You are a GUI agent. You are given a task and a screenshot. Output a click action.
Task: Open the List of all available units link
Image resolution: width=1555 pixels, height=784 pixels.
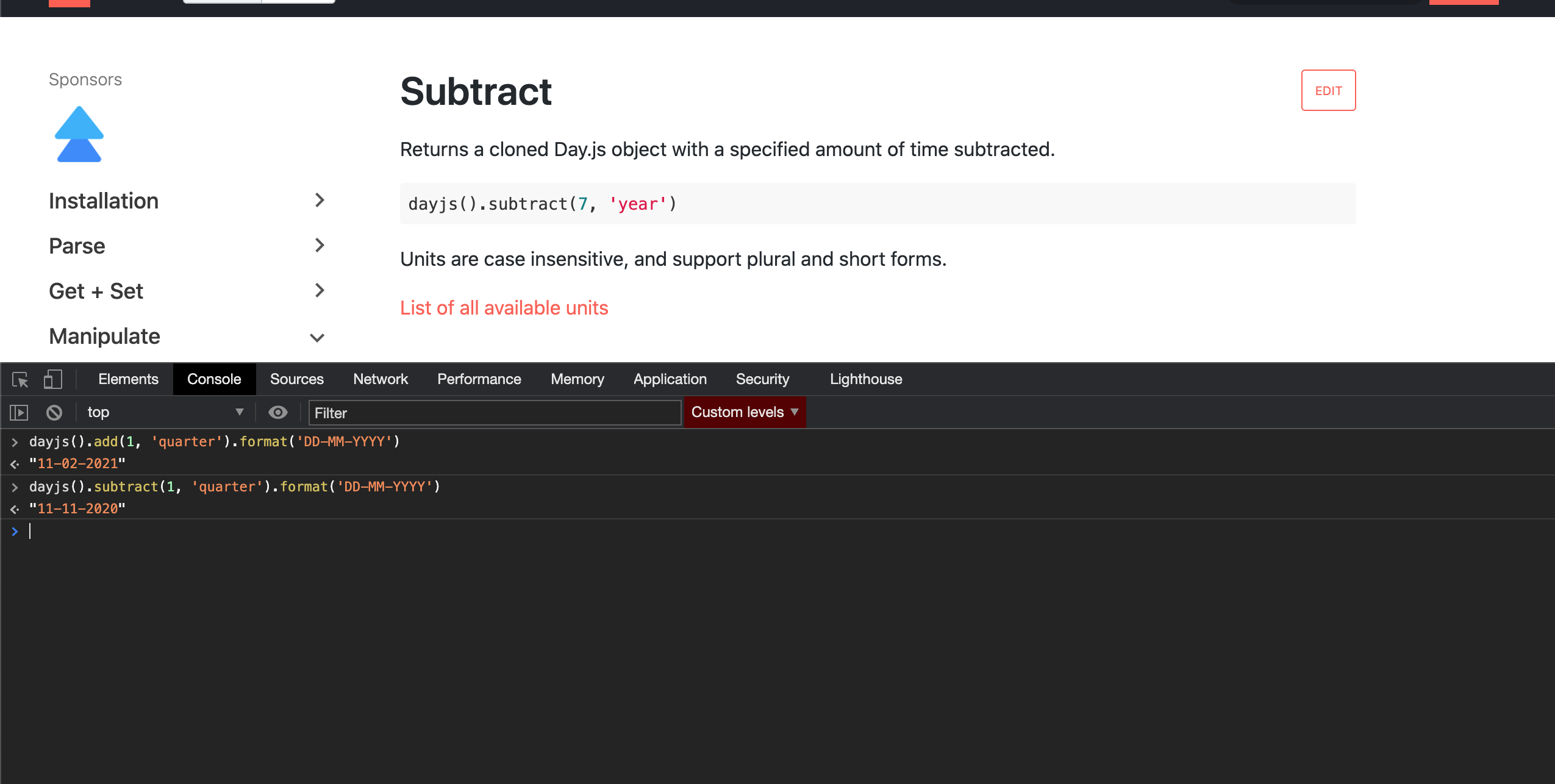(504, 308)
